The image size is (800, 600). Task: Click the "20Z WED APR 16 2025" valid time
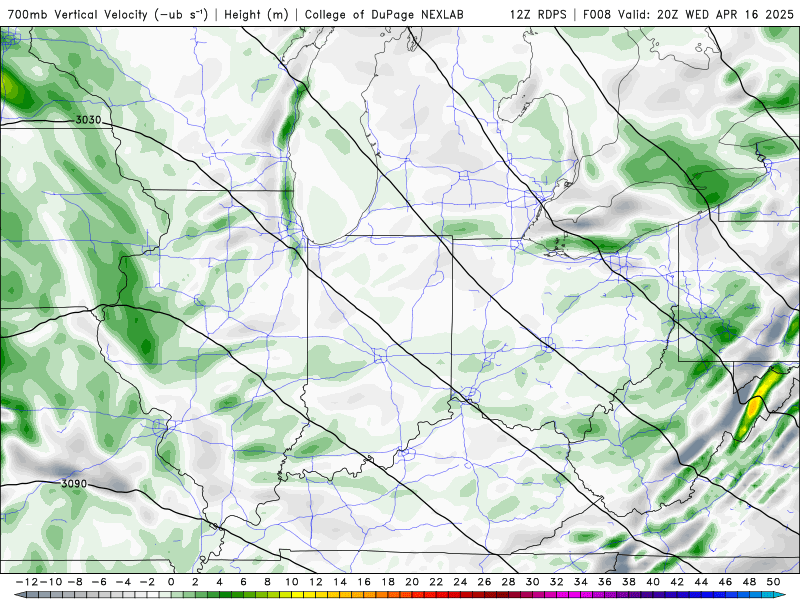point(725,14)
